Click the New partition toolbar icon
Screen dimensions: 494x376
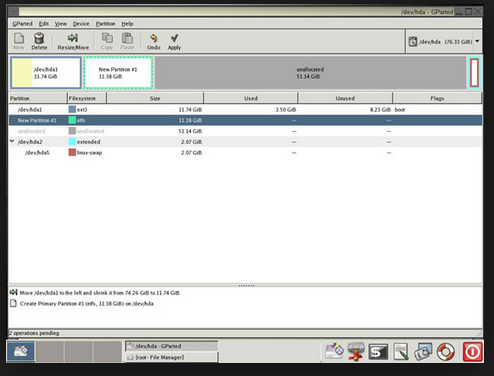click(x=19, y=41)
